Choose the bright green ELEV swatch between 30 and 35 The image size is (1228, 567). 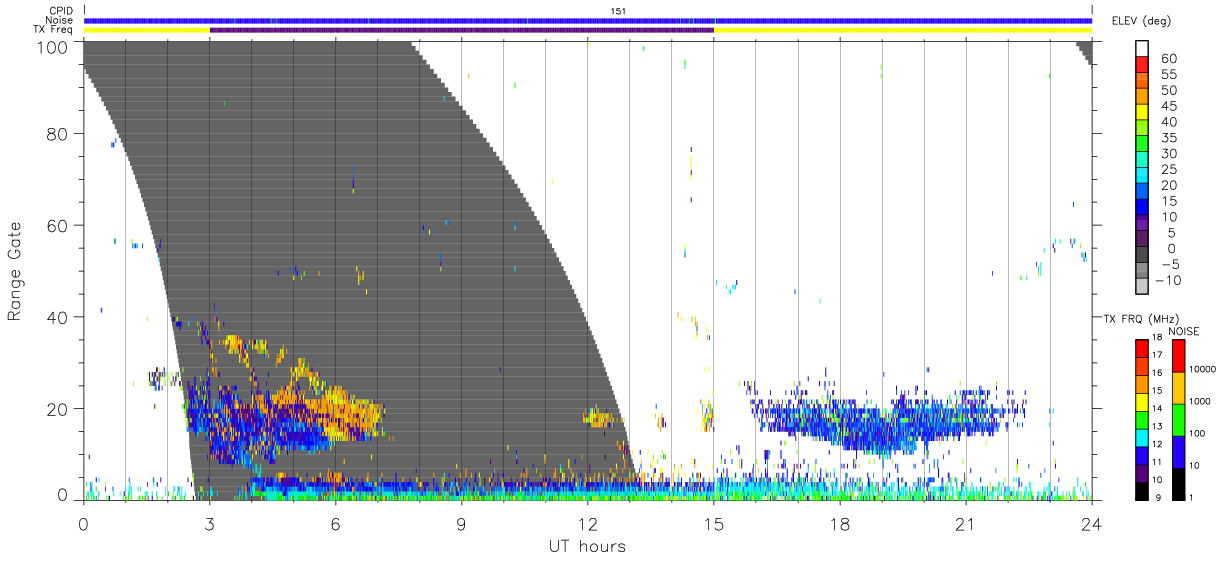(1142, 143)
